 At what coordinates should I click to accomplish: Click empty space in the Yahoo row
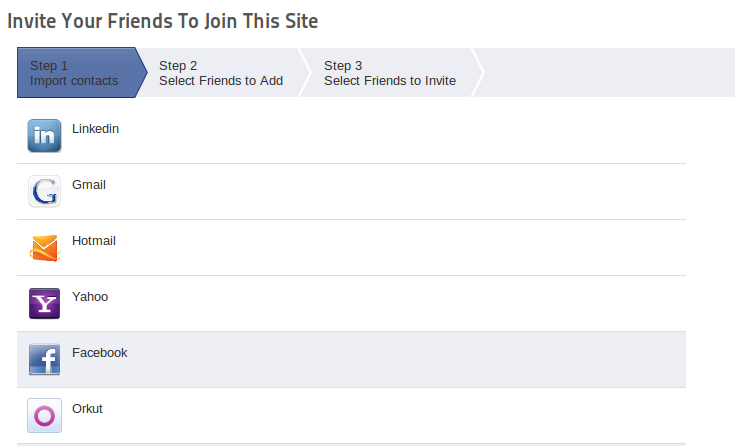click(x=400, y=304)
